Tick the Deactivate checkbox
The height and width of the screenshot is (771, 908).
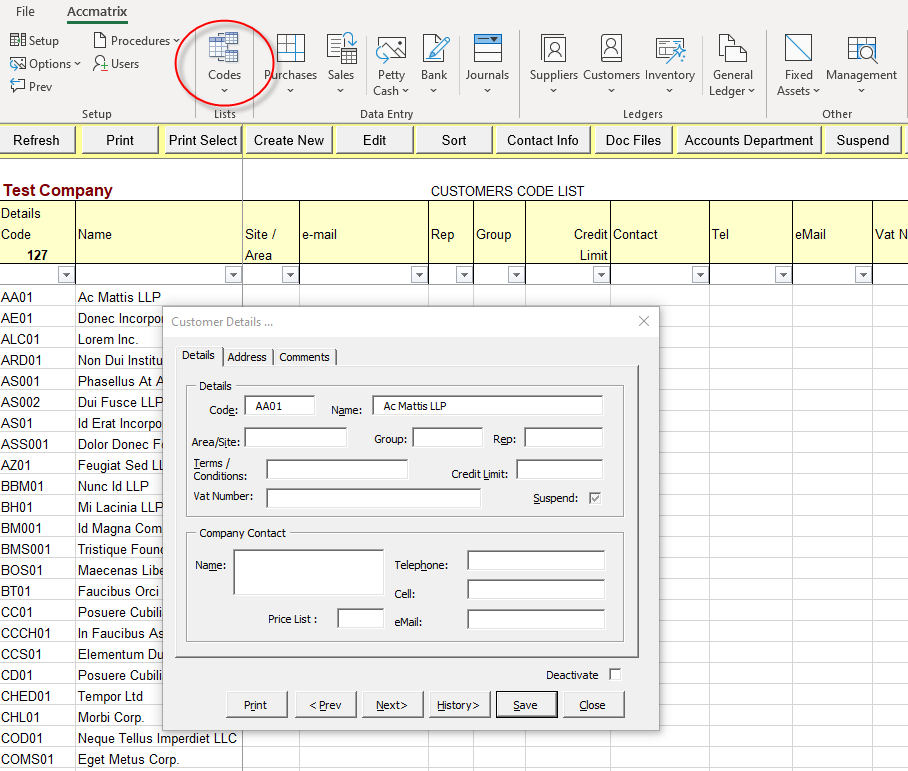tap(615, 675)
